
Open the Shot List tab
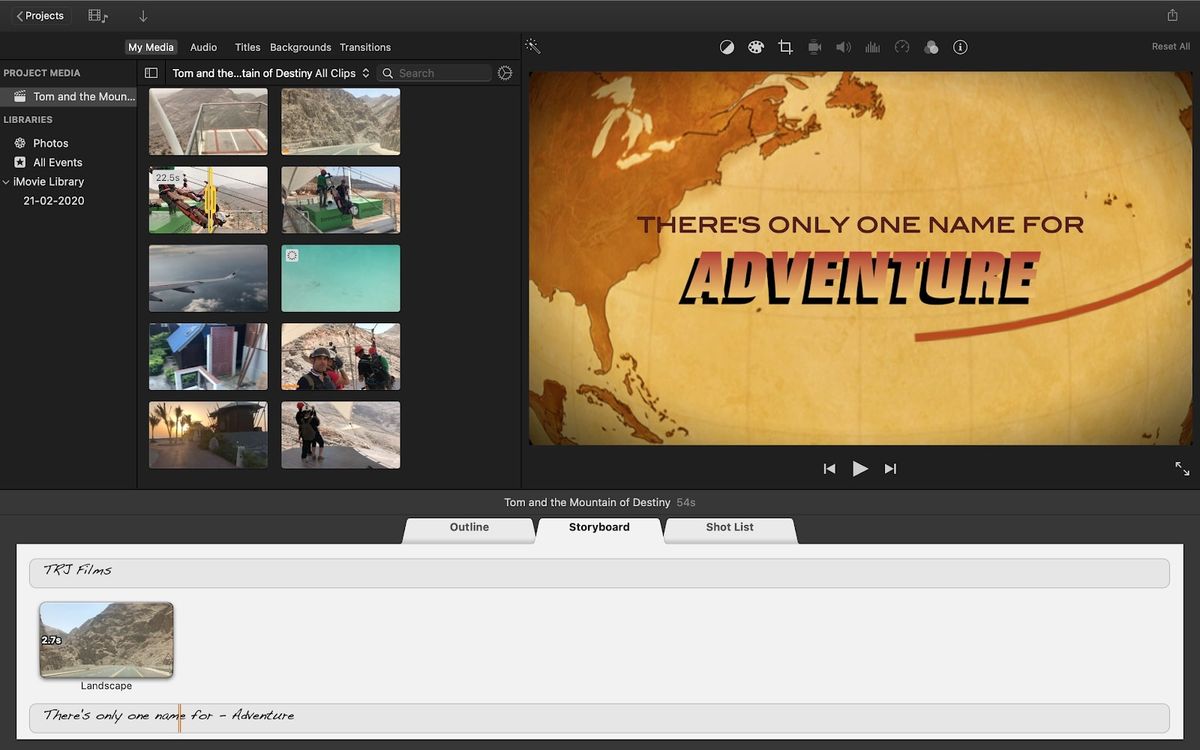click(x=729, y=527)
